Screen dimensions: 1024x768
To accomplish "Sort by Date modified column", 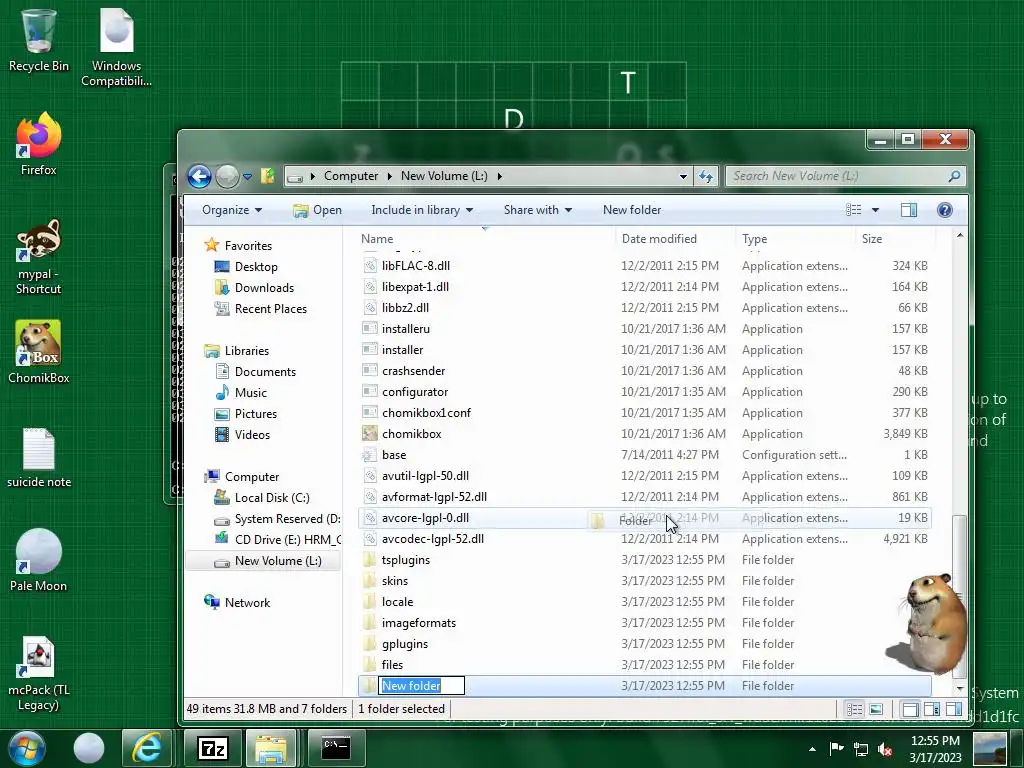I will [675, 239].
